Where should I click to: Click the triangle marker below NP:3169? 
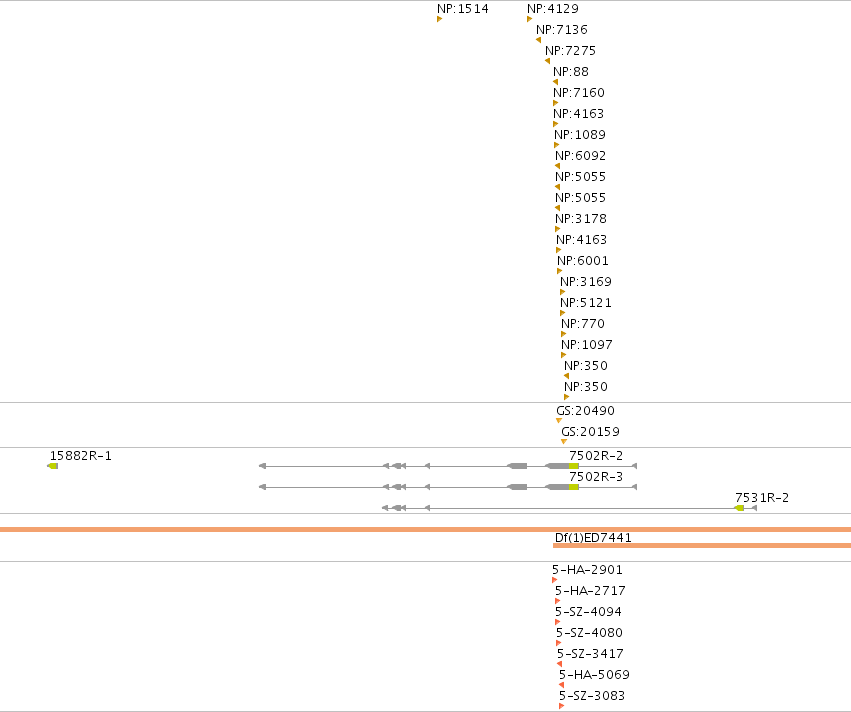pos(562,292)
